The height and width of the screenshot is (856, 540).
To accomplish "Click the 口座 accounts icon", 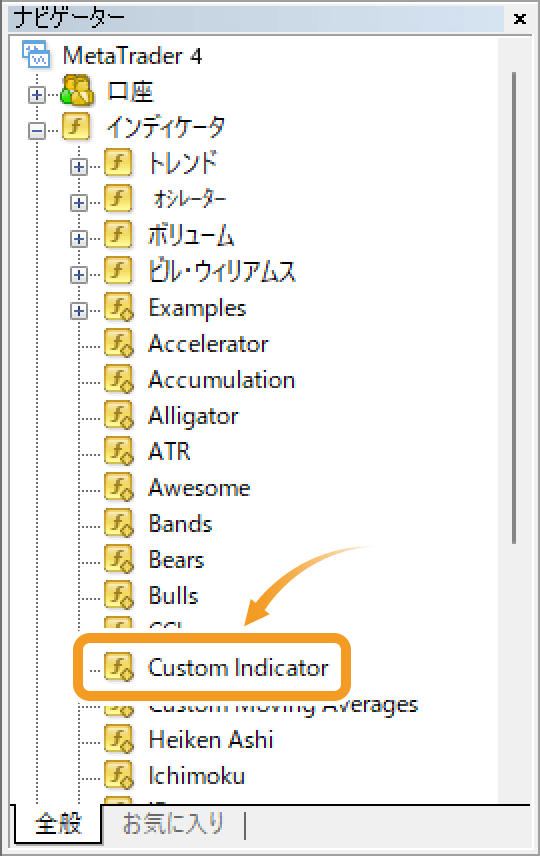I will [77, 91].
